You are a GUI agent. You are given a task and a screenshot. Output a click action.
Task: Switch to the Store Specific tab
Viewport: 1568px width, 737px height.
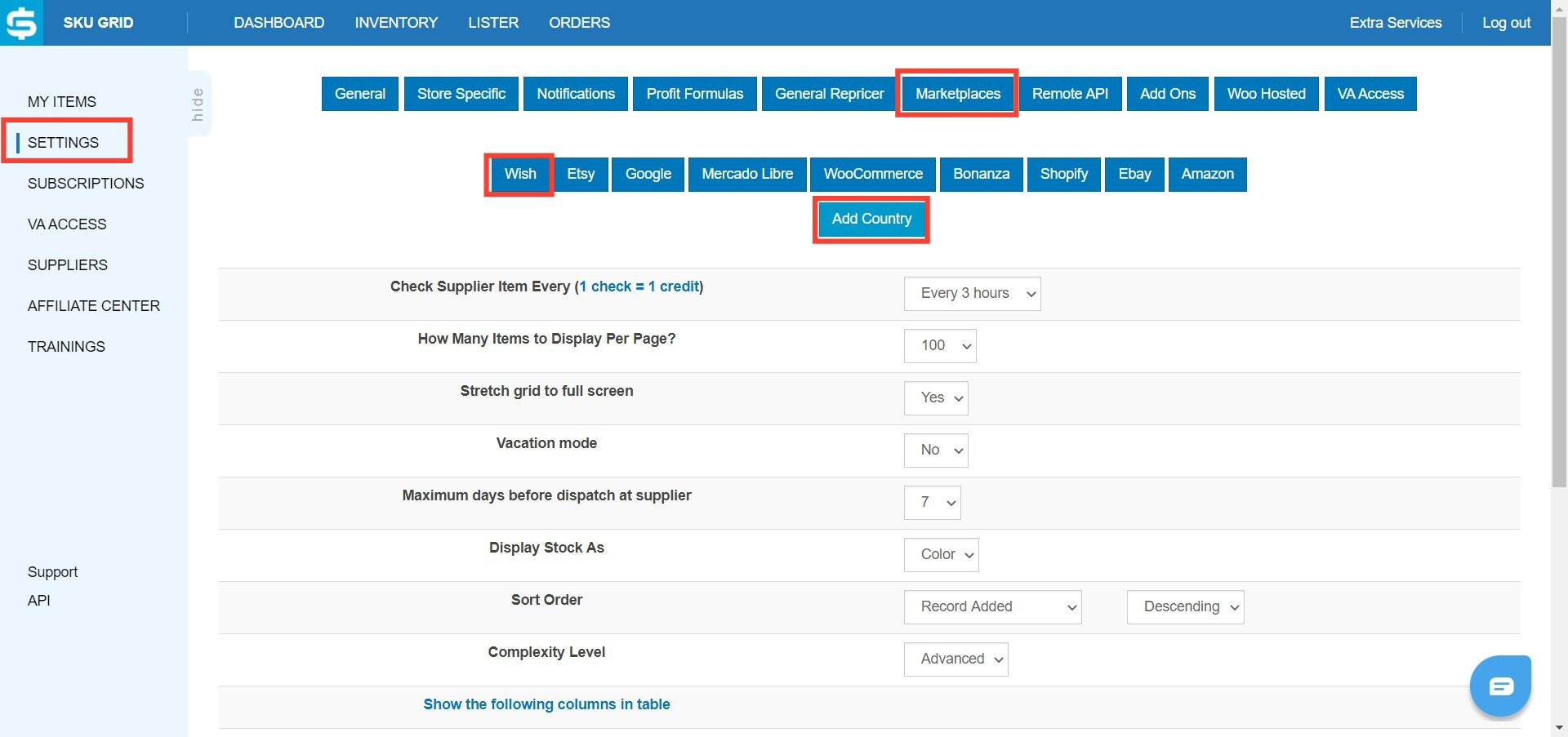(x=461, y=94)
